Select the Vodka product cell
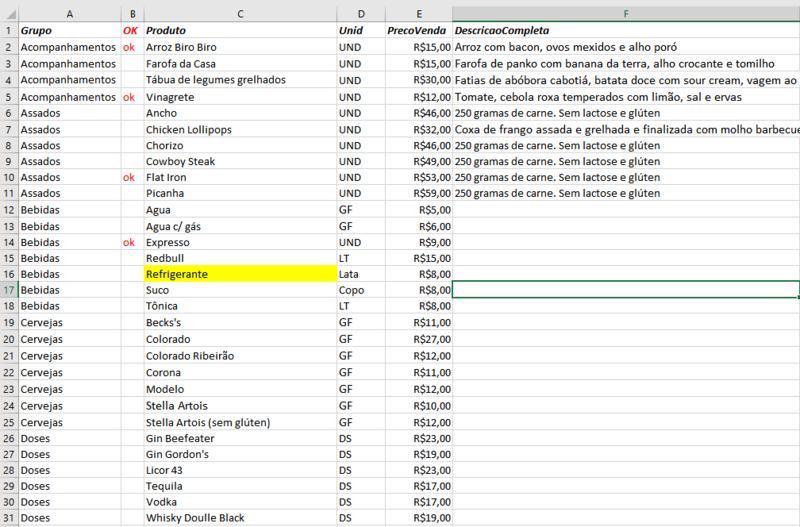This screenshot has width=800, height=527. tap(240, 502)
